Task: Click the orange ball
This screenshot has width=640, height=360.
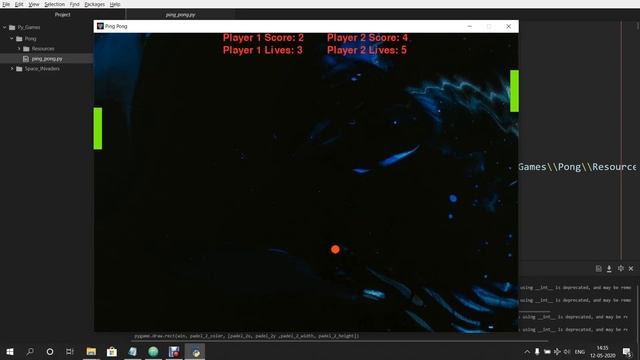Action: (x=335, y=249)
